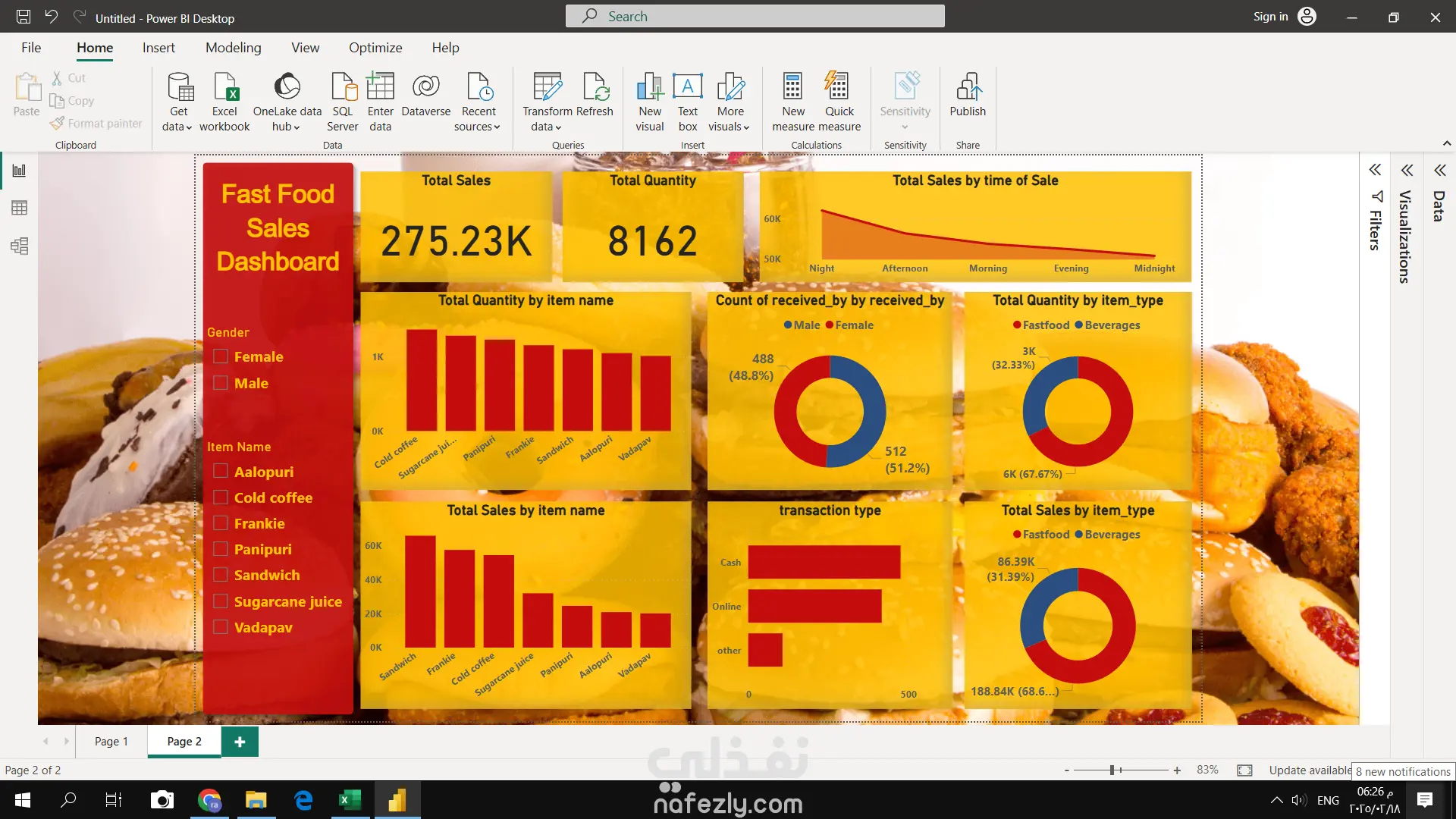The image size is (1456, 819).
Task: Open the Get data dropdown
Action: pyautogui.click(x=177, y=127)
